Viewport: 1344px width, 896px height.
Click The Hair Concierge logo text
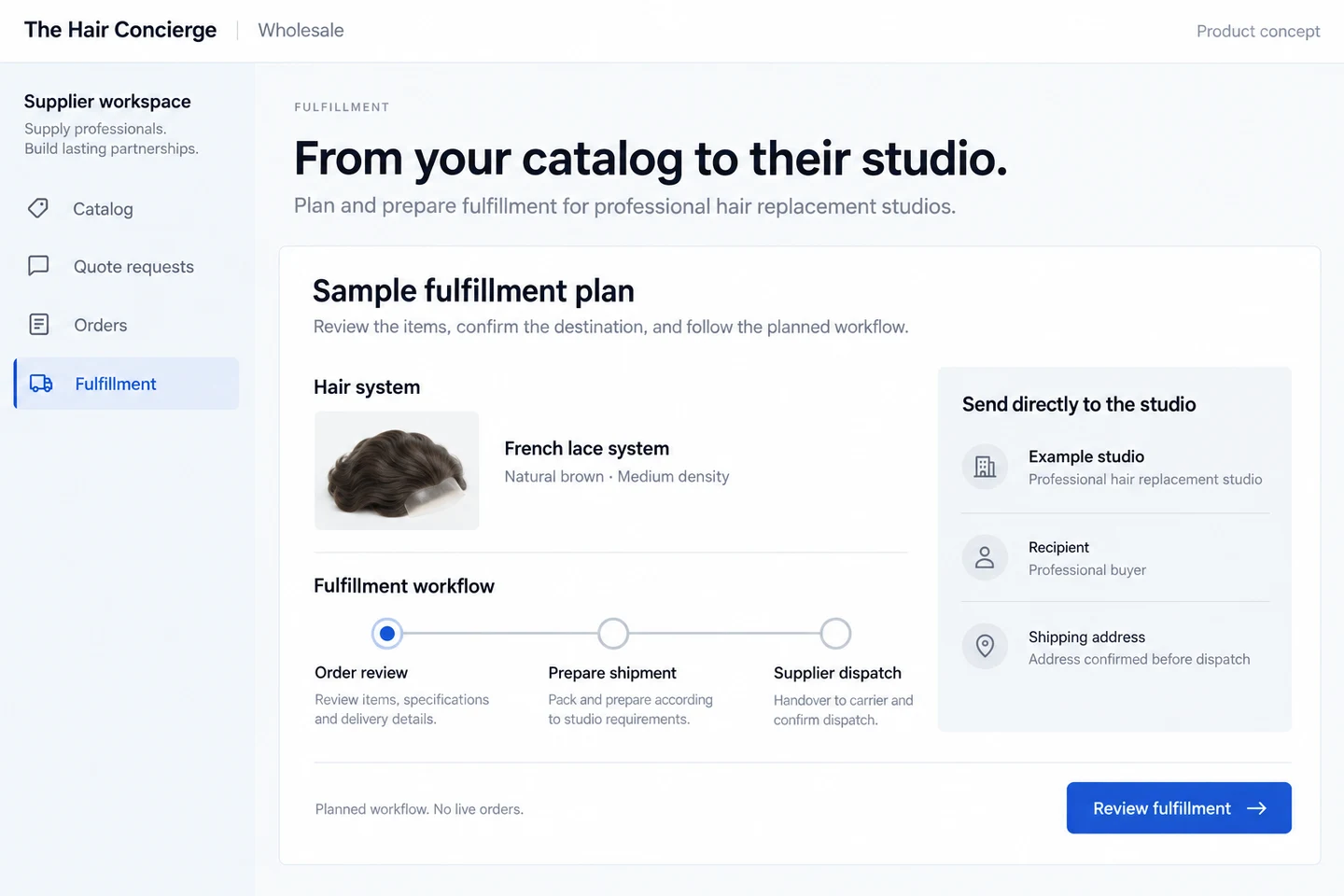[x=120, y=30]
